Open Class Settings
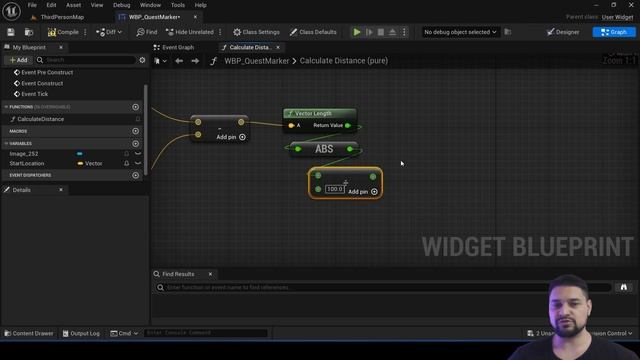 [x=256, y=32]
